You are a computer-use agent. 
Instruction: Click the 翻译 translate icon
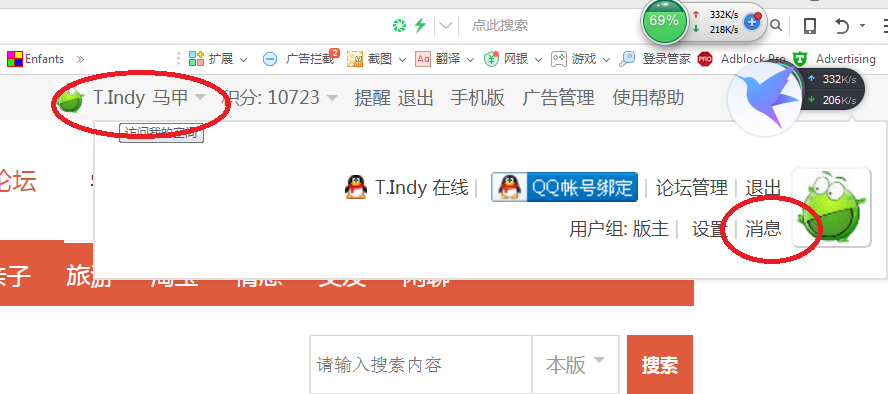(423, 59)
